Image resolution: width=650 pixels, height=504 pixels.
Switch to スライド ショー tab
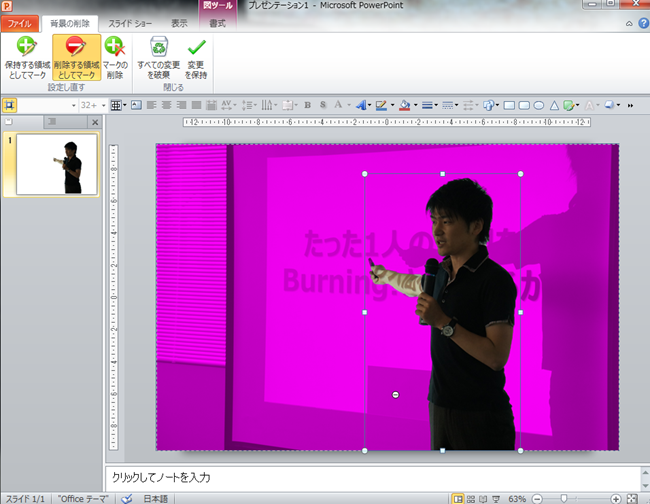pyautogui.click(x=133, y=22)
